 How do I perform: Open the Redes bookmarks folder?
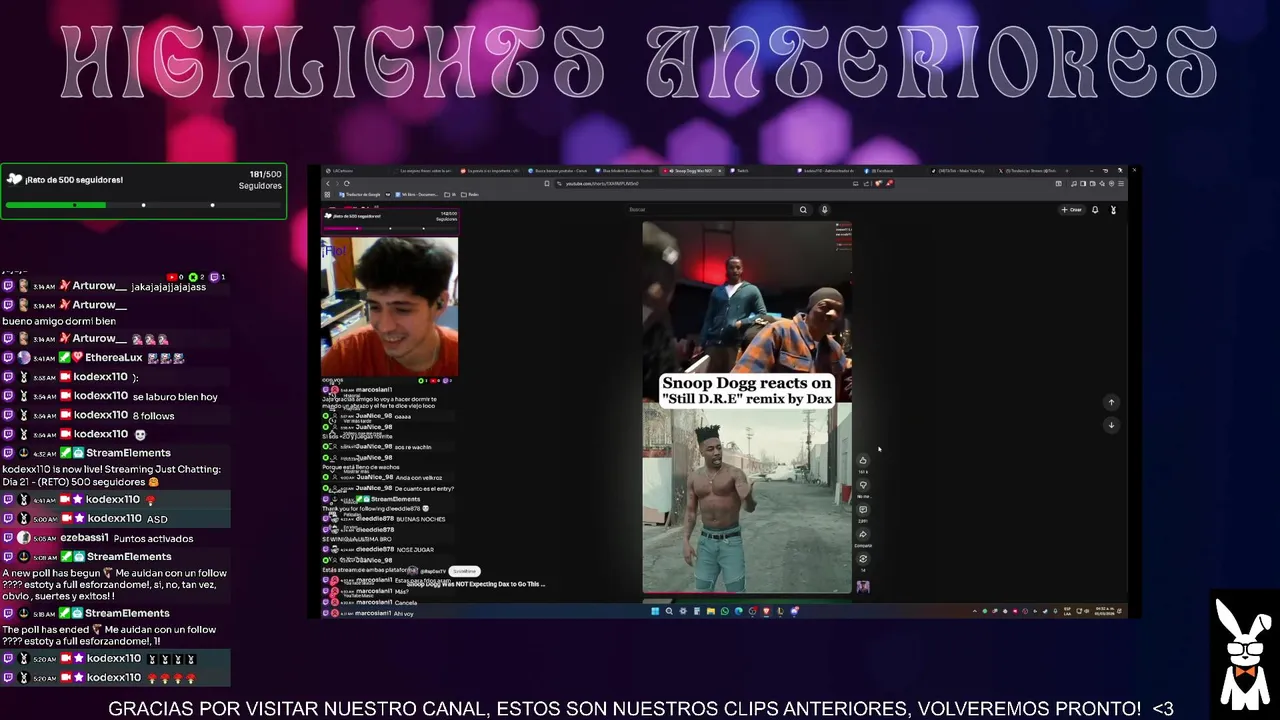469,194
